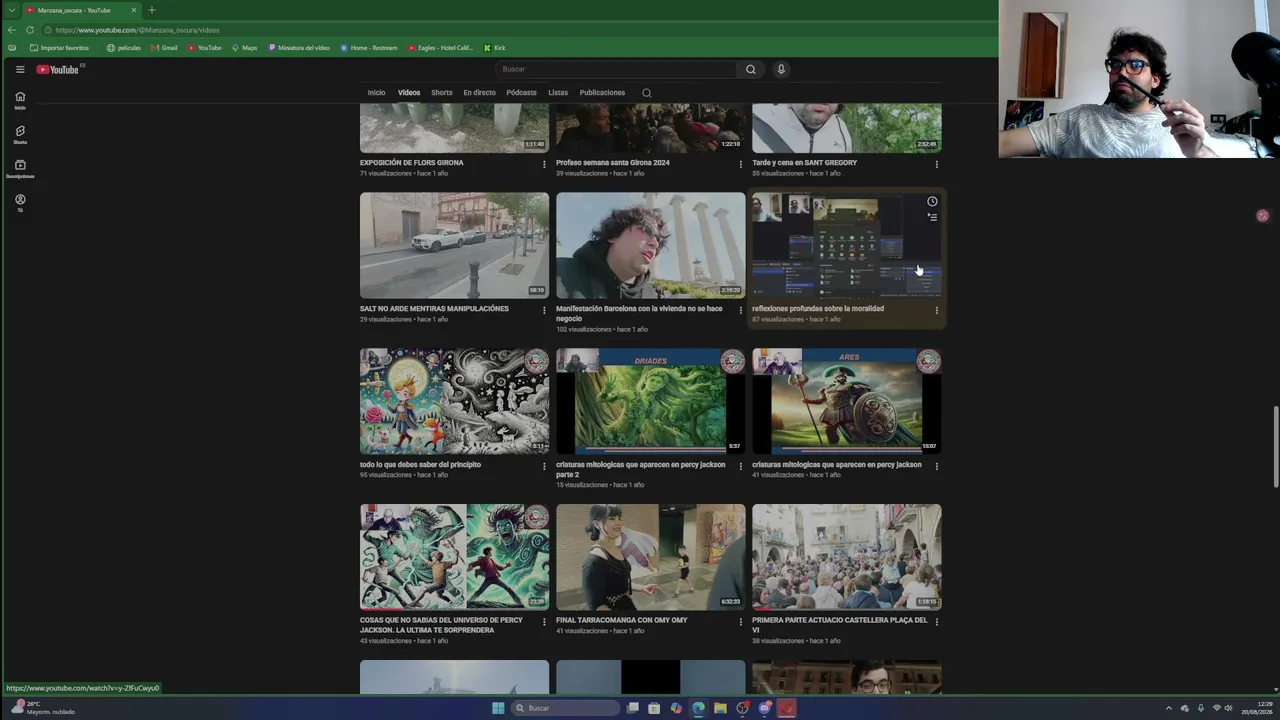The width and height of the screenshot is (1280, 720).
Task: Open options menu for 'Manifestación Barcelona' video
Action: tap(740, 310)
